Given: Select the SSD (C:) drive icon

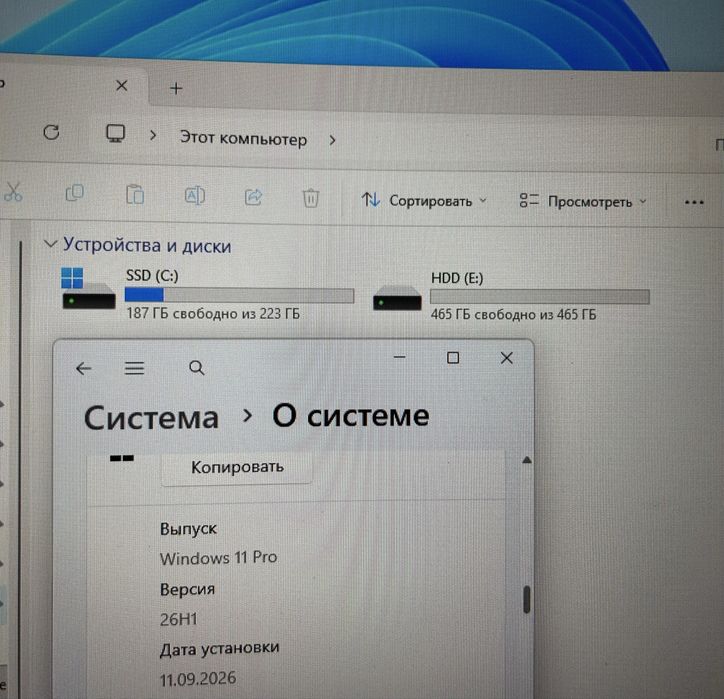Looking at the screenshot, I should [x=88, y=289].
